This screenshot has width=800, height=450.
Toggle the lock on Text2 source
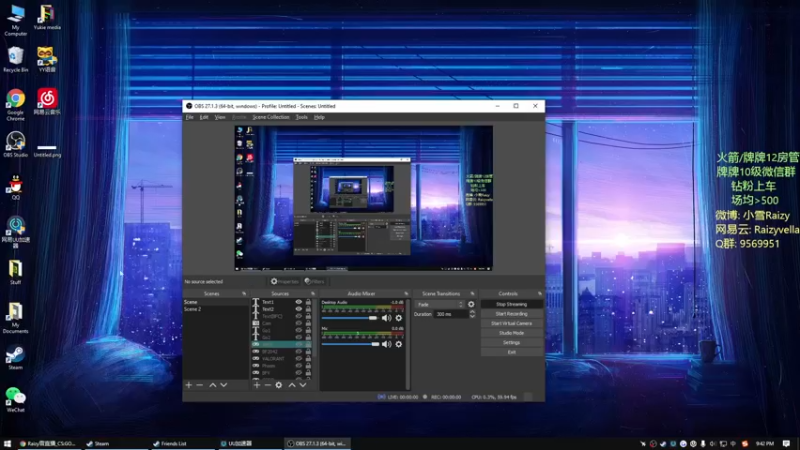[308, 309]
